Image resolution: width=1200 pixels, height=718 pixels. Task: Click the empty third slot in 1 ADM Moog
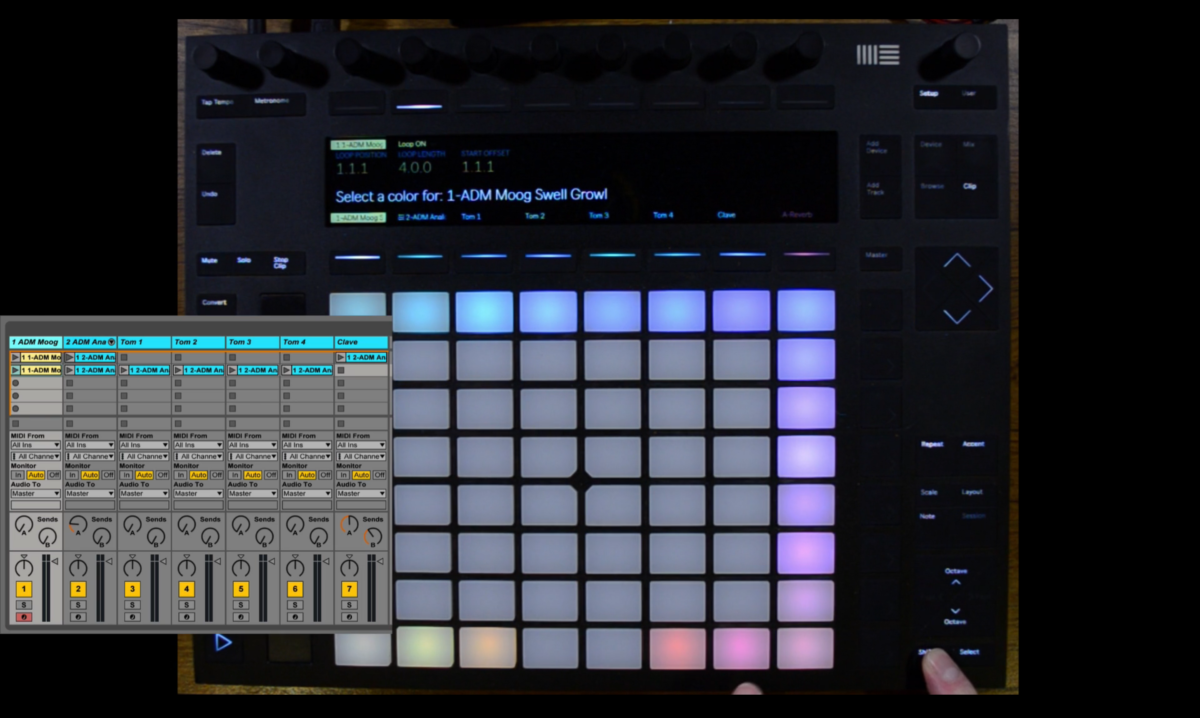coord(35,383)
